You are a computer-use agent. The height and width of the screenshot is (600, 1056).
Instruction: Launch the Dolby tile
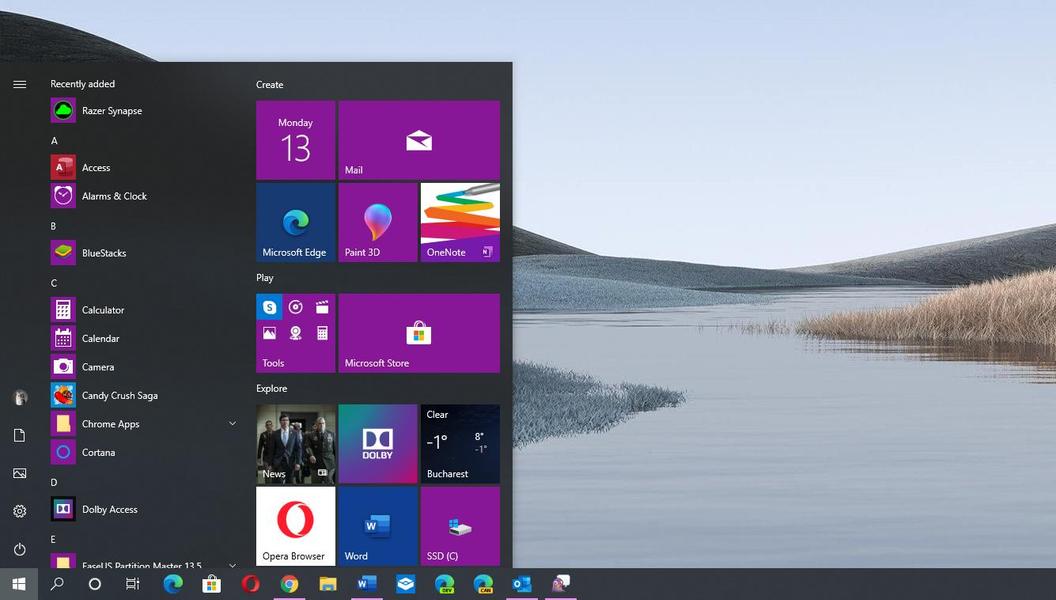coord(378,444)
